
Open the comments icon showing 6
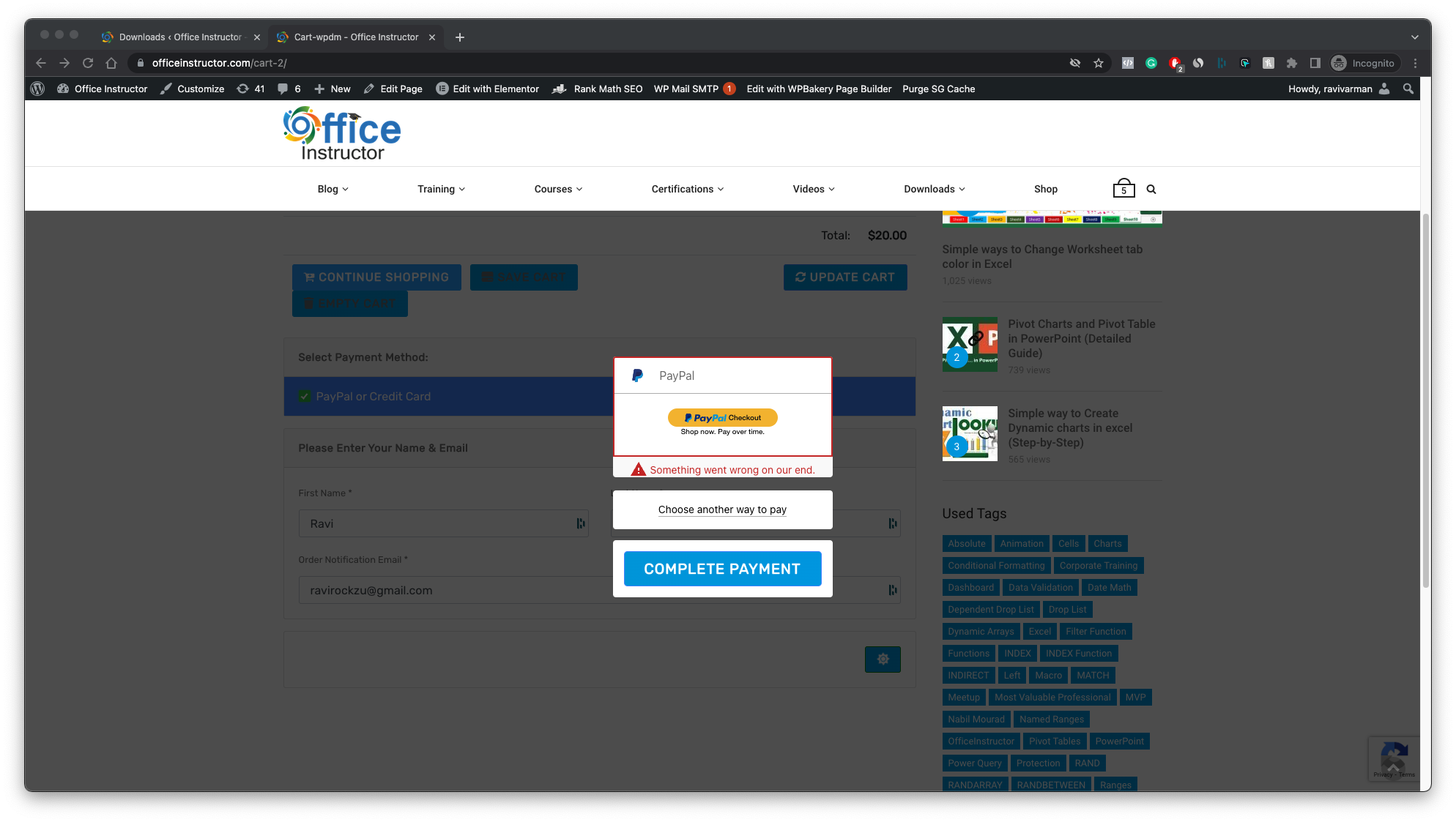pyautogui.click(x=289, y=89)
